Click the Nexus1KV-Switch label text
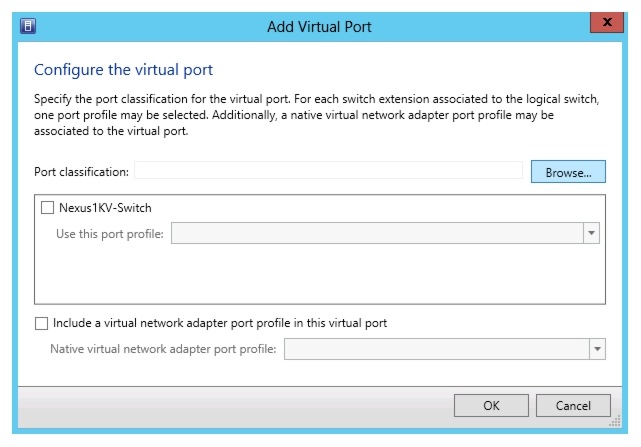This screenshot has width=641, height=447. 105,208
